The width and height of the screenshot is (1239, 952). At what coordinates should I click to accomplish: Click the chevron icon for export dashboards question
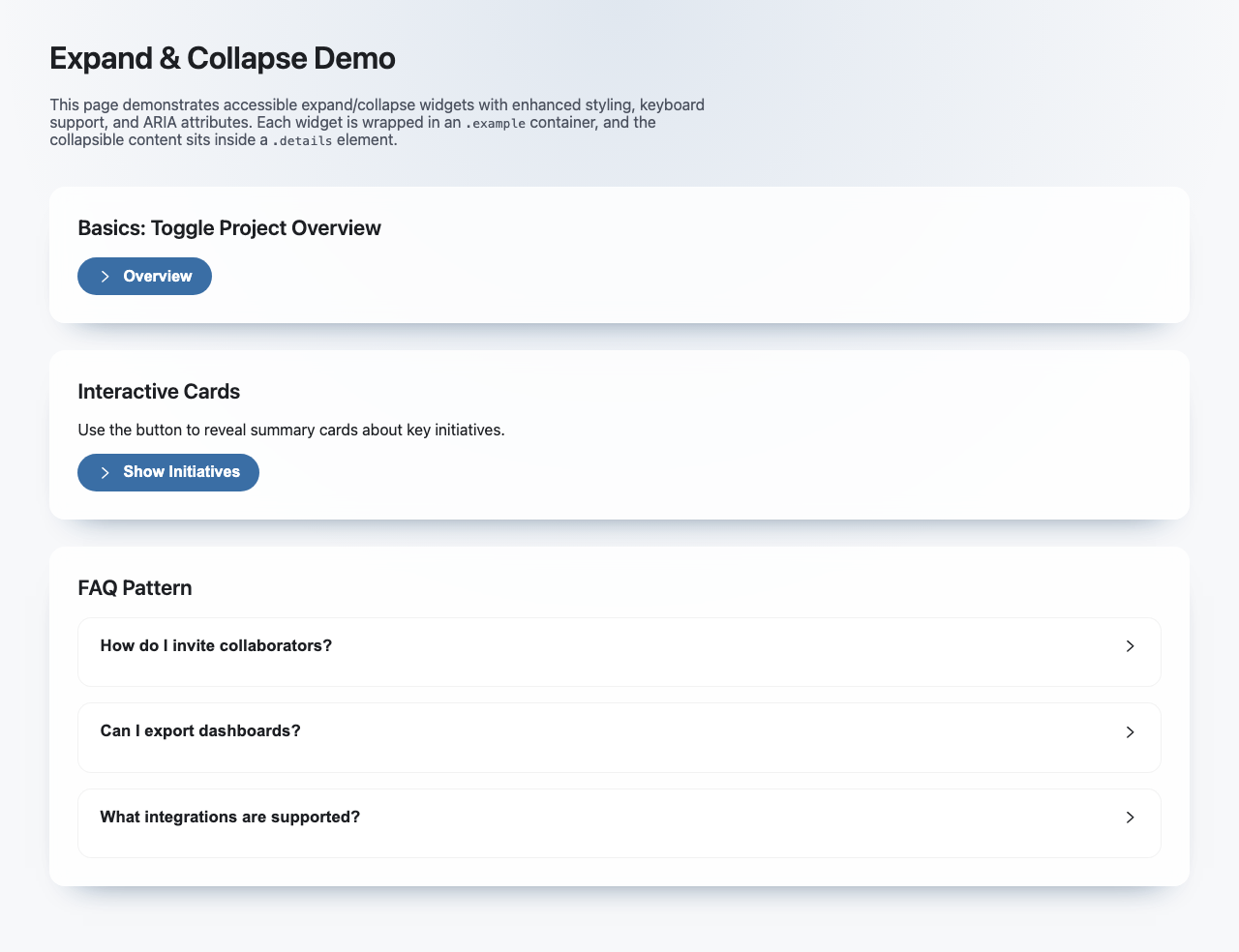(1130, 732)
